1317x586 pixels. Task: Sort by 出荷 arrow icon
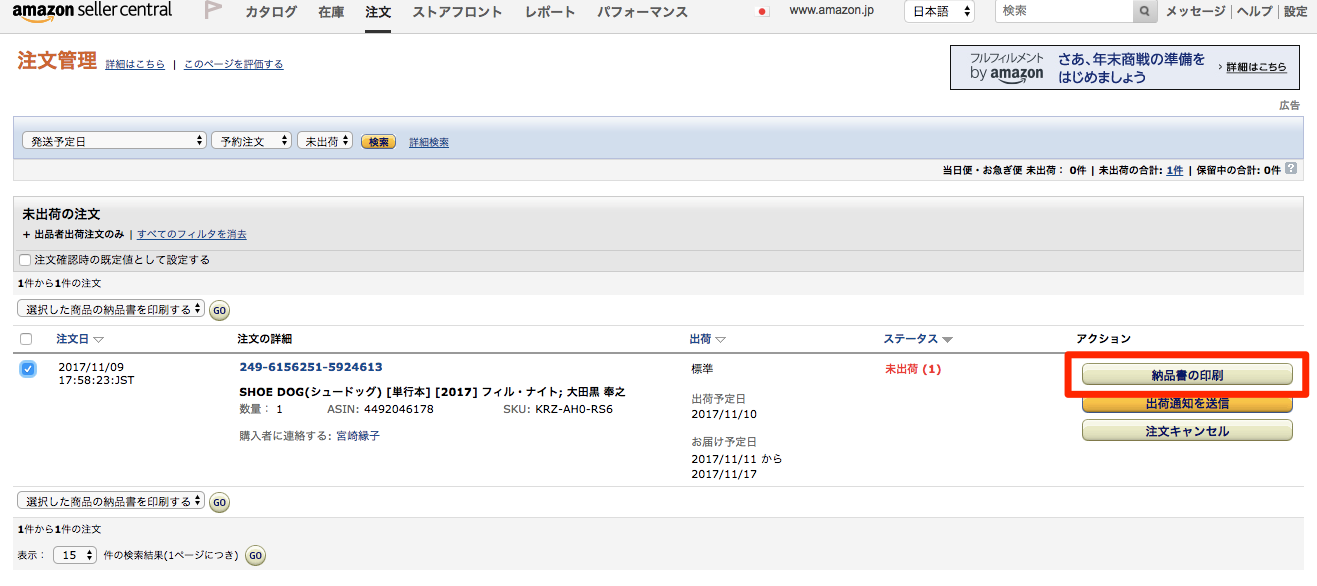[720, 340]
